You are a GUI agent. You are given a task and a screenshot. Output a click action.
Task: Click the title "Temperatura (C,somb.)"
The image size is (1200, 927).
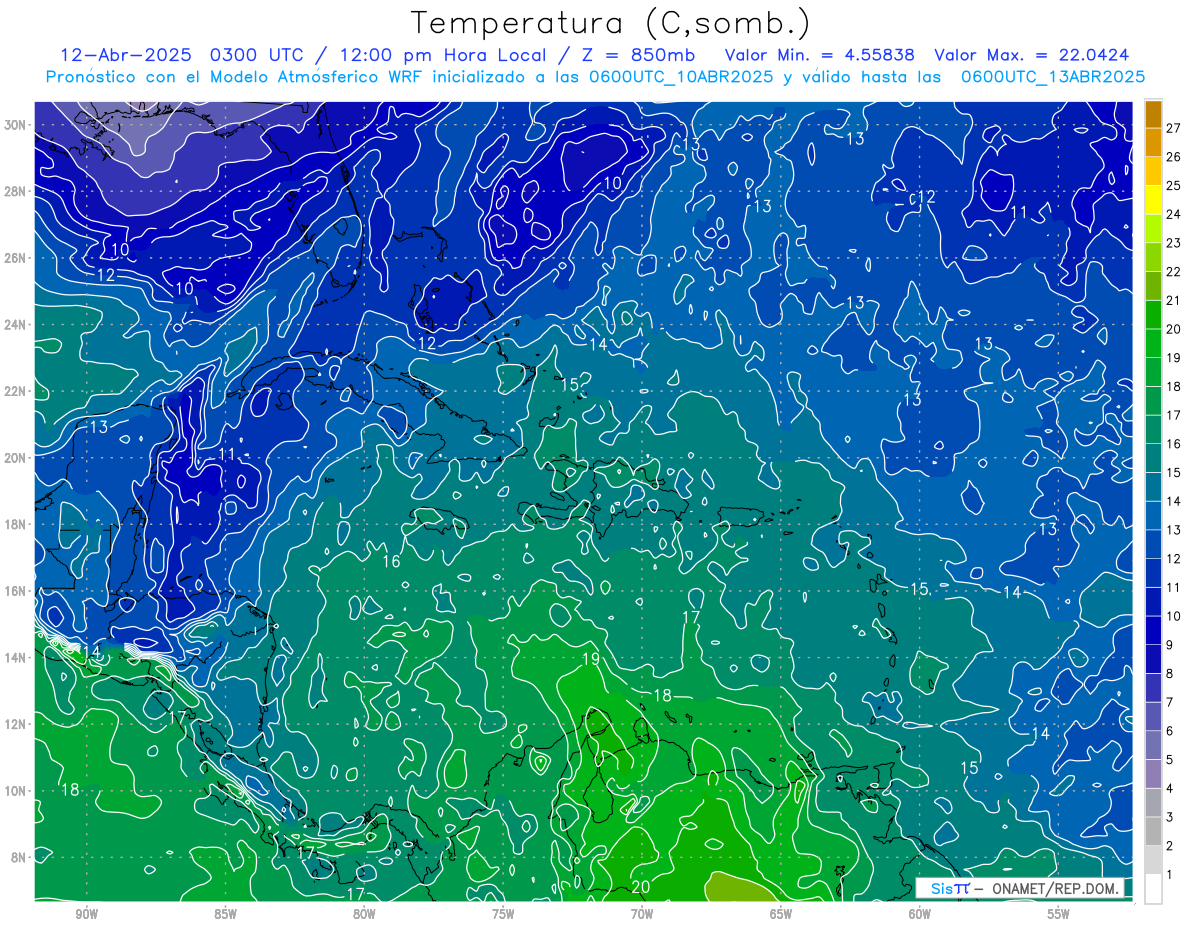(x=611, y=23)
